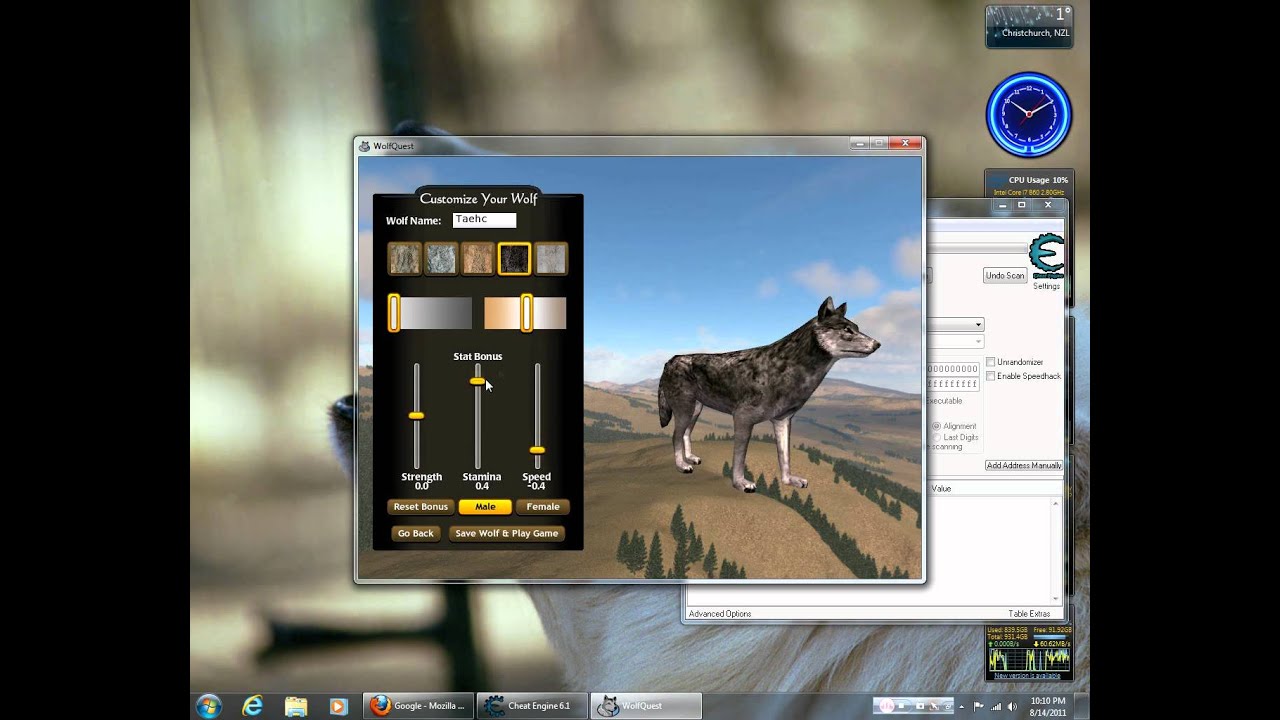The height and width of the screenshot is (720, 1280).
Task: Choose the Male gender option
Action: 485,507
